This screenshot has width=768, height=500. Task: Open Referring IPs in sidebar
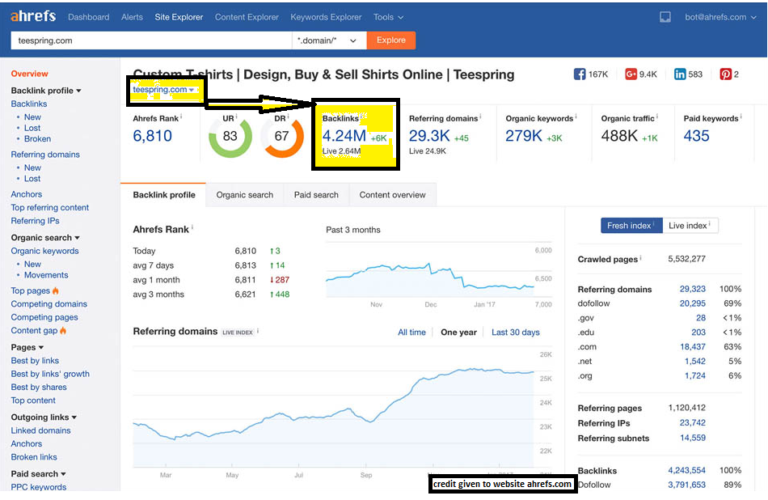pos(35,221)
